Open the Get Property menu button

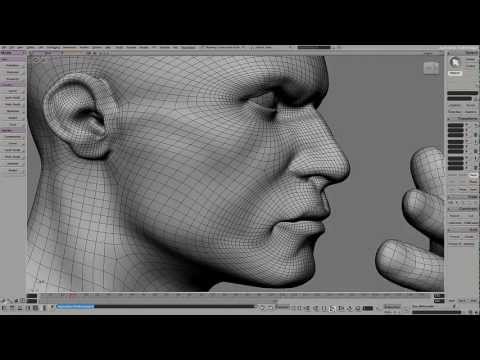[x=13, y=79]
